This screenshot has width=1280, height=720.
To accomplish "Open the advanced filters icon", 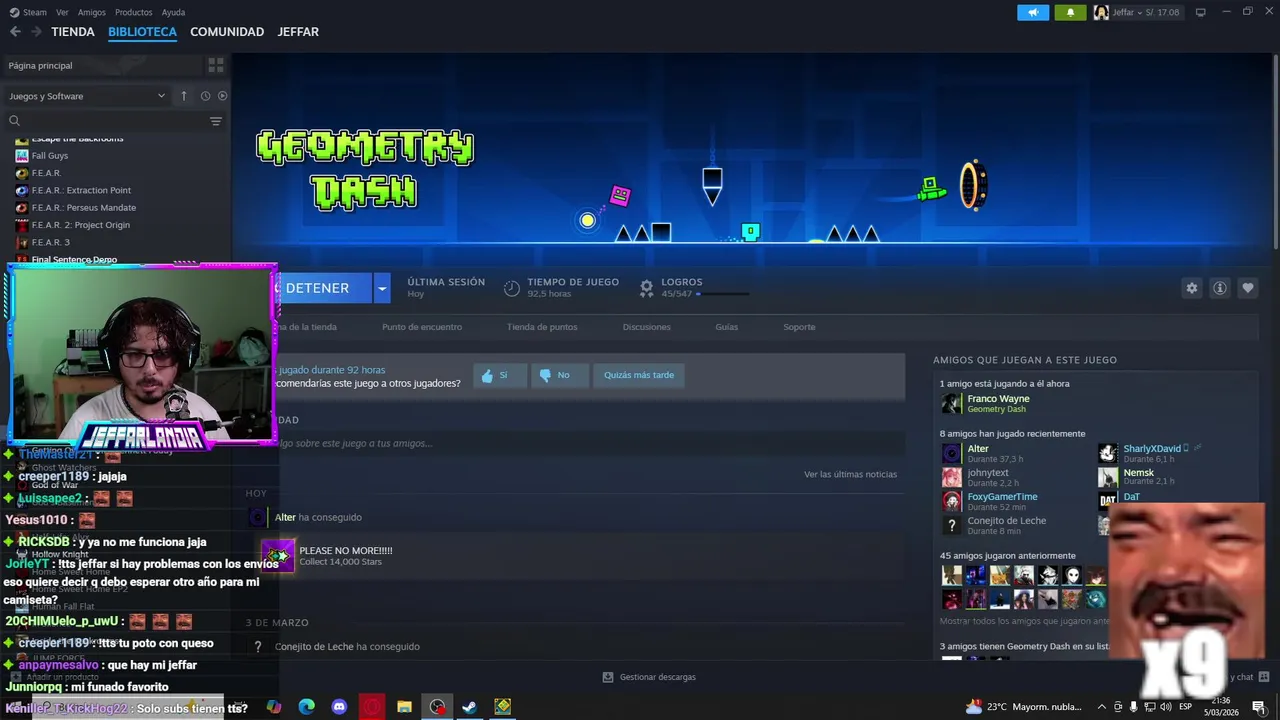I will click(216, 121).
